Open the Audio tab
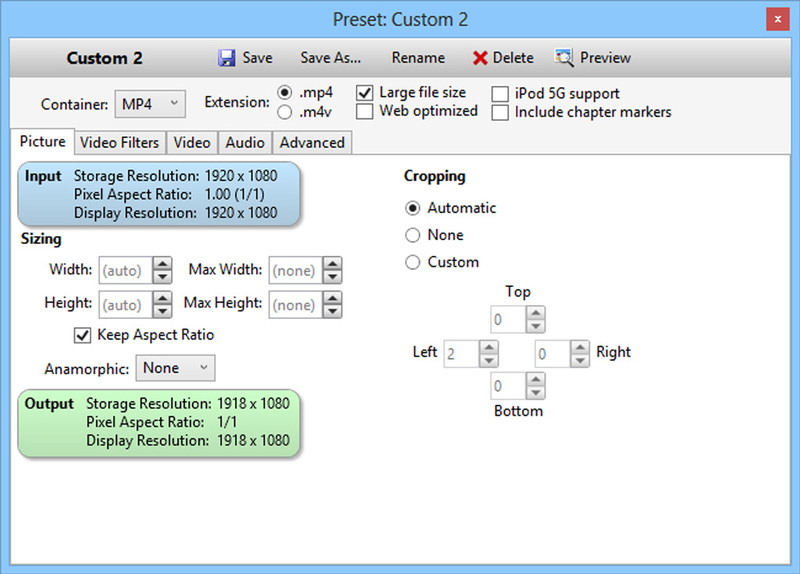Screen dimensions: 800x574 (x=245, y=142)
